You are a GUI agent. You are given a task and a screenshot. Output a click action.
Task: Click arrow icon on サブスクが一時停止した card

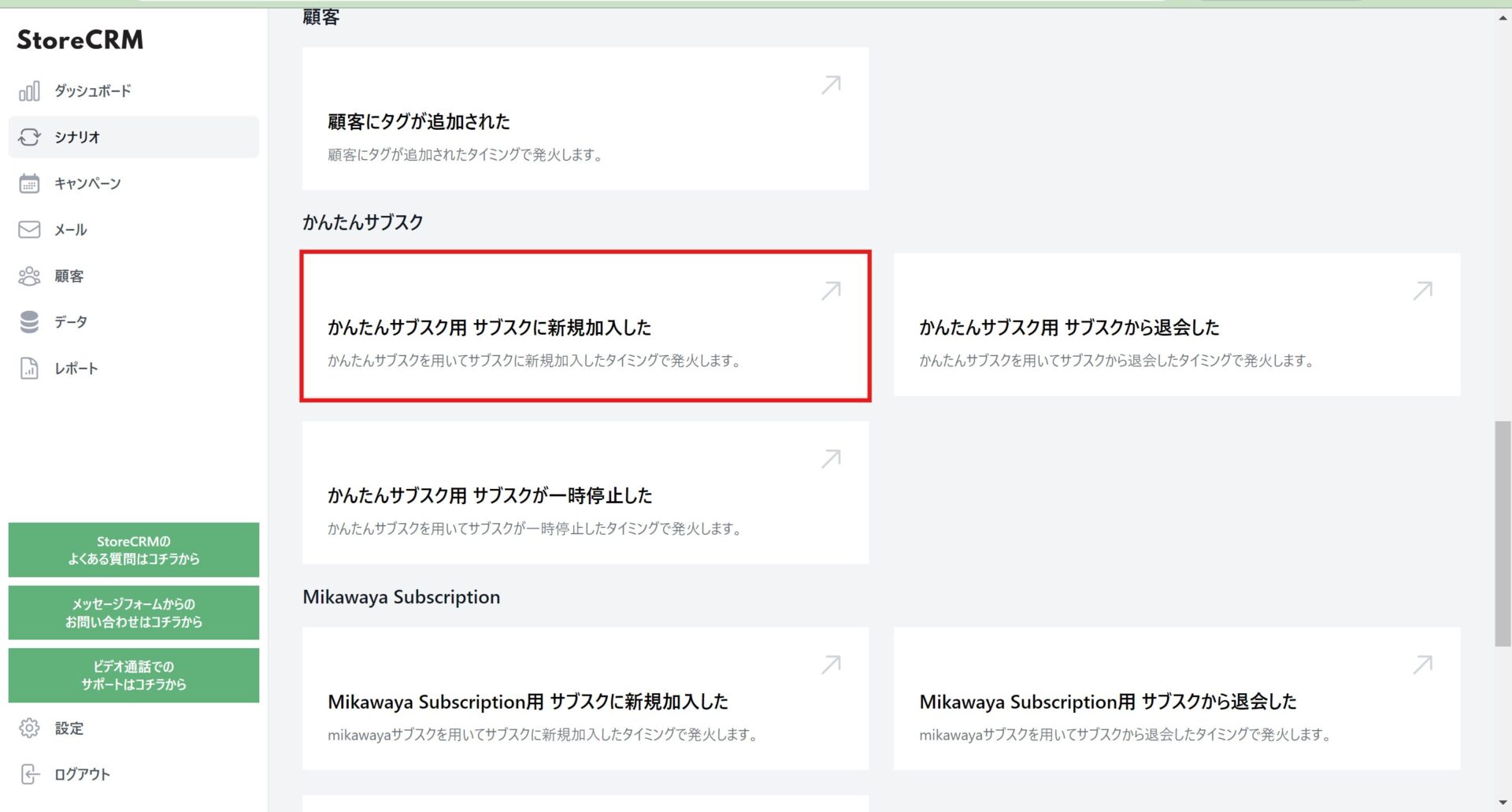(831, 458)
